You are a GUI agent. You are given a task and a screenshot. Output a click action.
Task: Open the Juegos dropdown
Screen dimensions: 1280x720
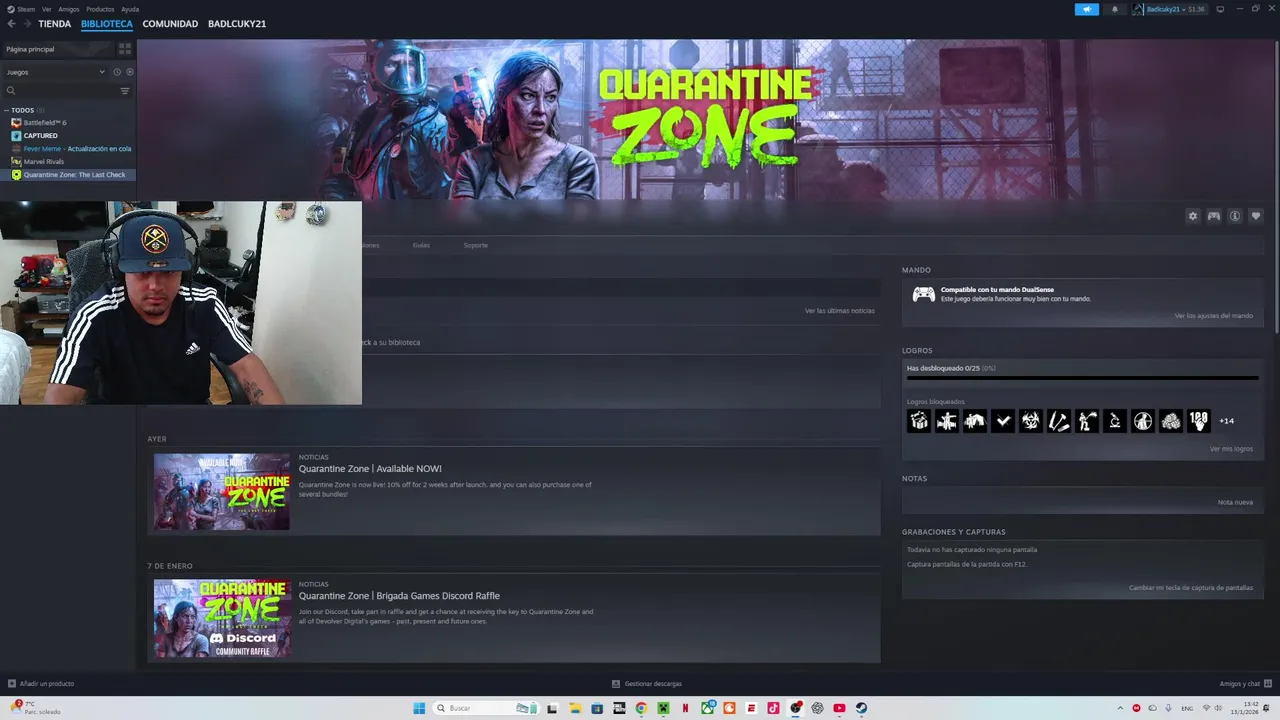click(55, 72)
